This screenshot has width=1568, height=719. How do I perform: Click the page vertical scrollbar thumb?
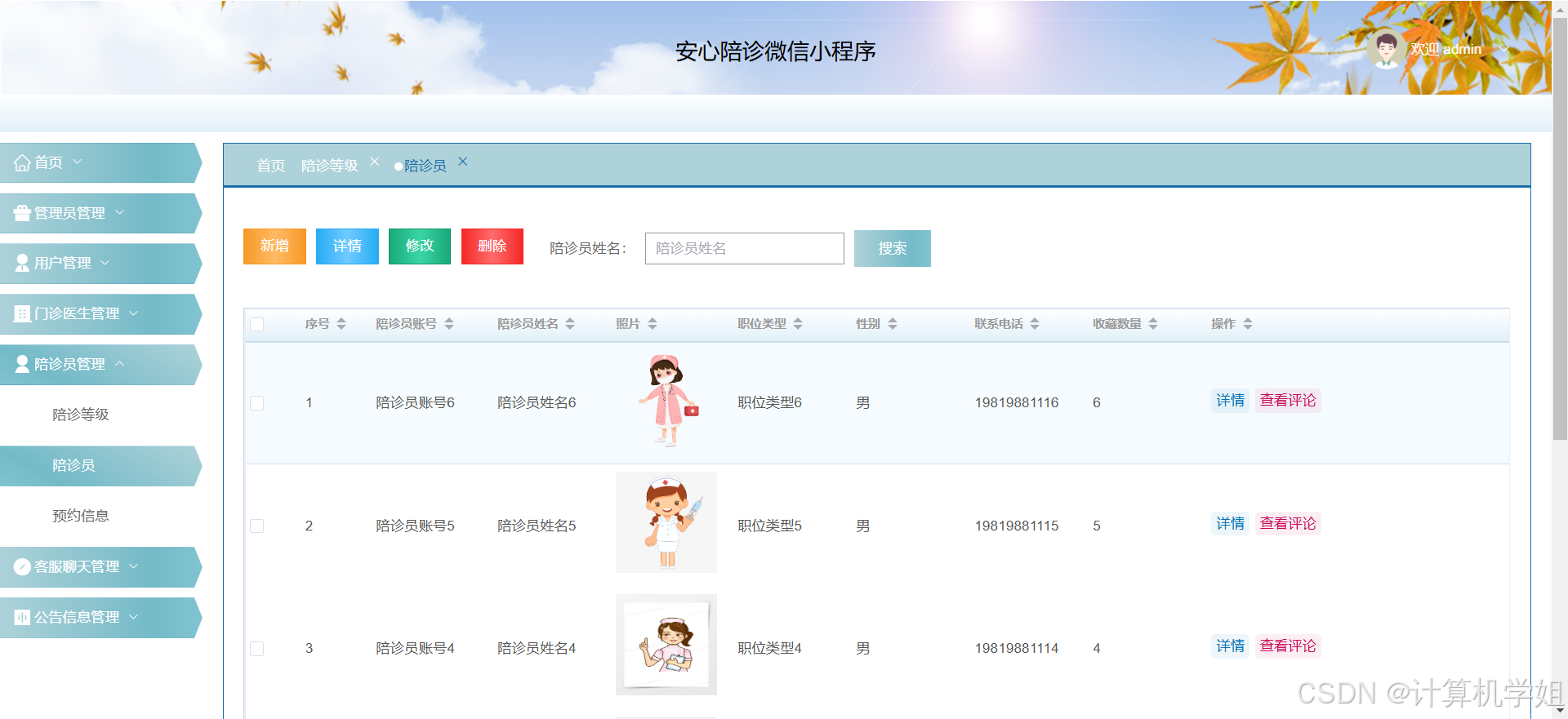click(1560, 229)
